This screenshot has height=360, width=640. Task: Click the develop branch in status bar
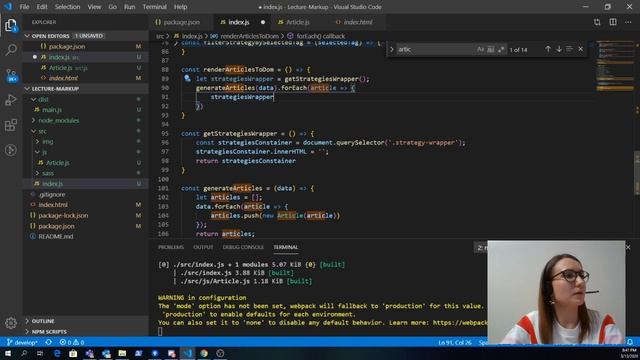(22, 342)
